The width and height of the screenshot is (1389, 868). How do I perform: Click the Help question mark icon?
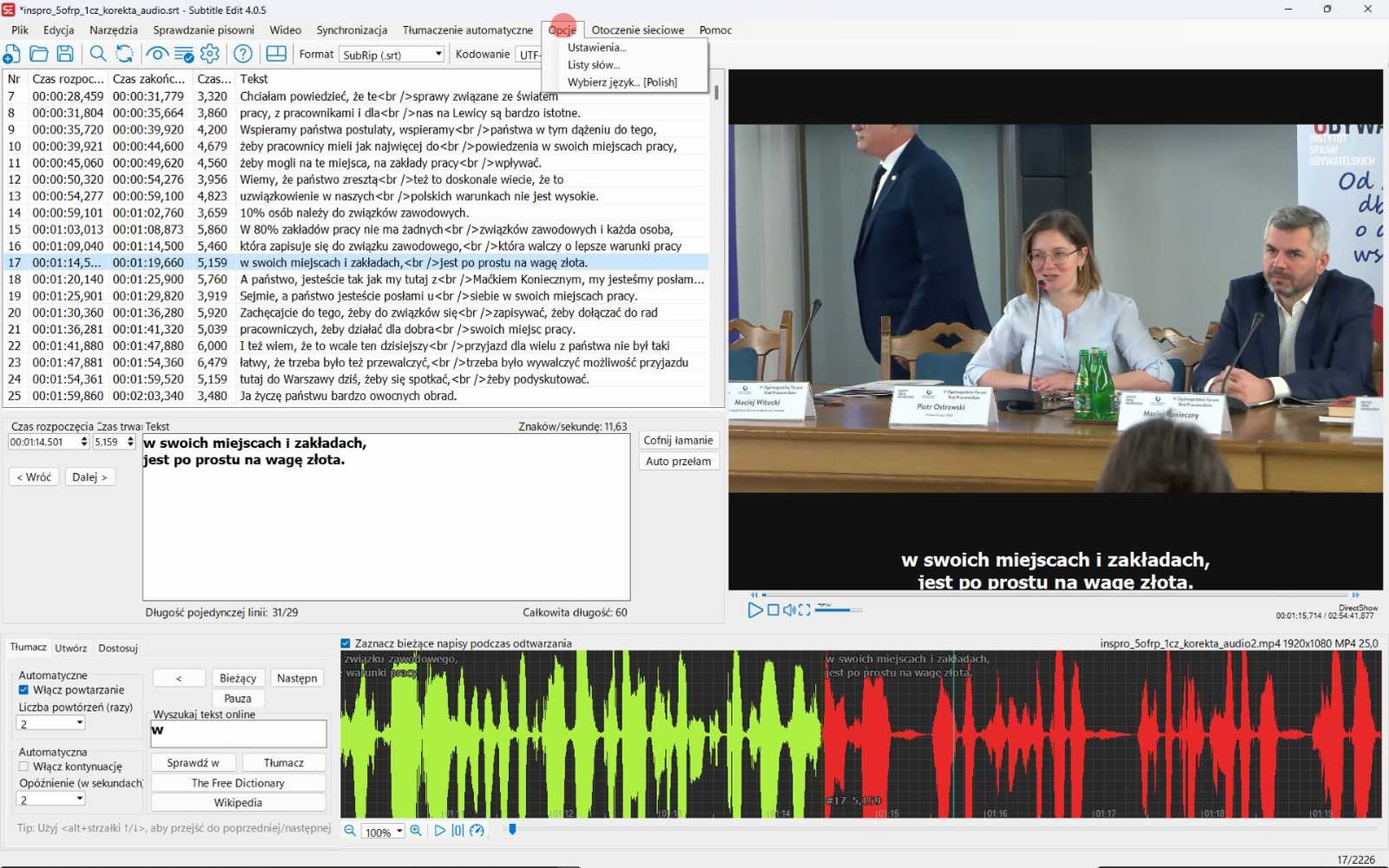243,54
